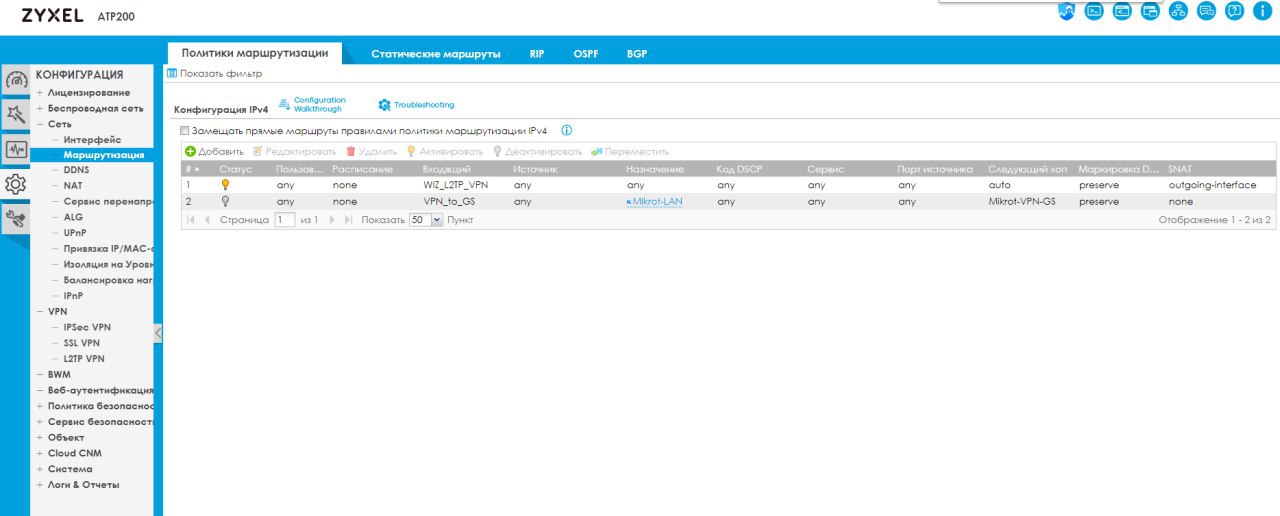This screenshot has height=516, width=1280.
Task: Select the WIZ_L2TP_VPN table cell
Action: point(456,185)
